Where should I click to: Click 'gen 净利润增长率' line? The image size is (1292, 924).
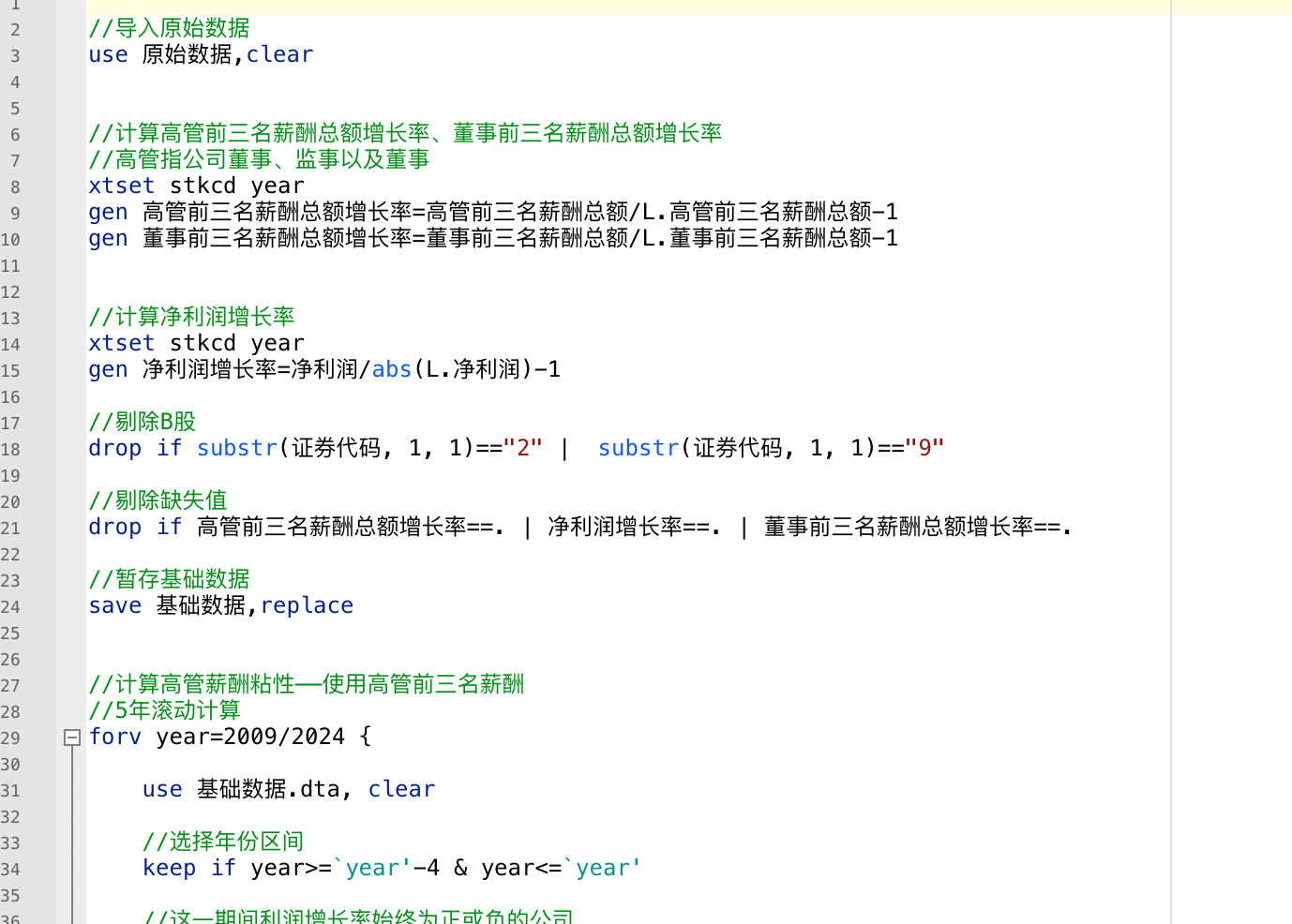click(323, 370)
